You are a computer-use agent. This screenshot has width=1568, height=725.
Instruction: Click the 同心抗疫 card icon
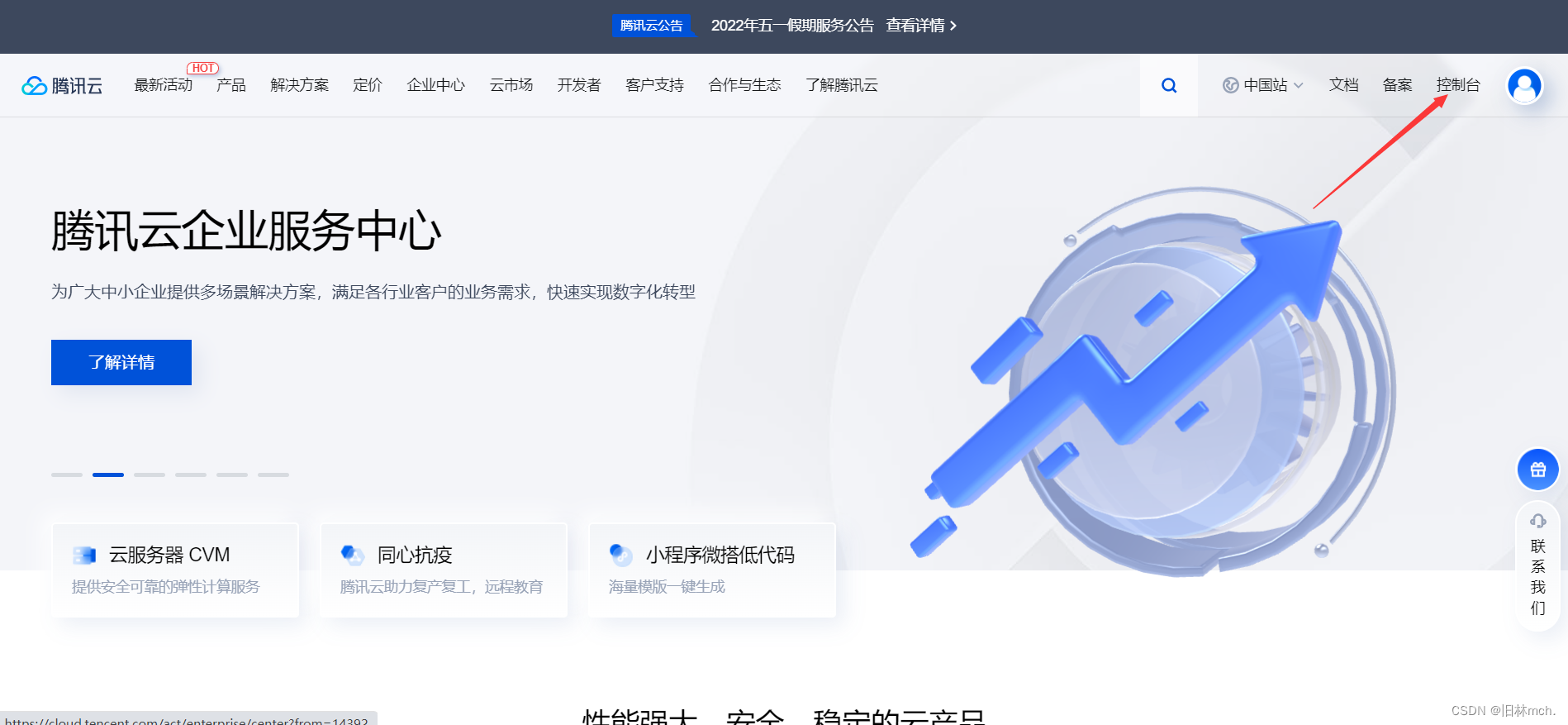(353, 555)
